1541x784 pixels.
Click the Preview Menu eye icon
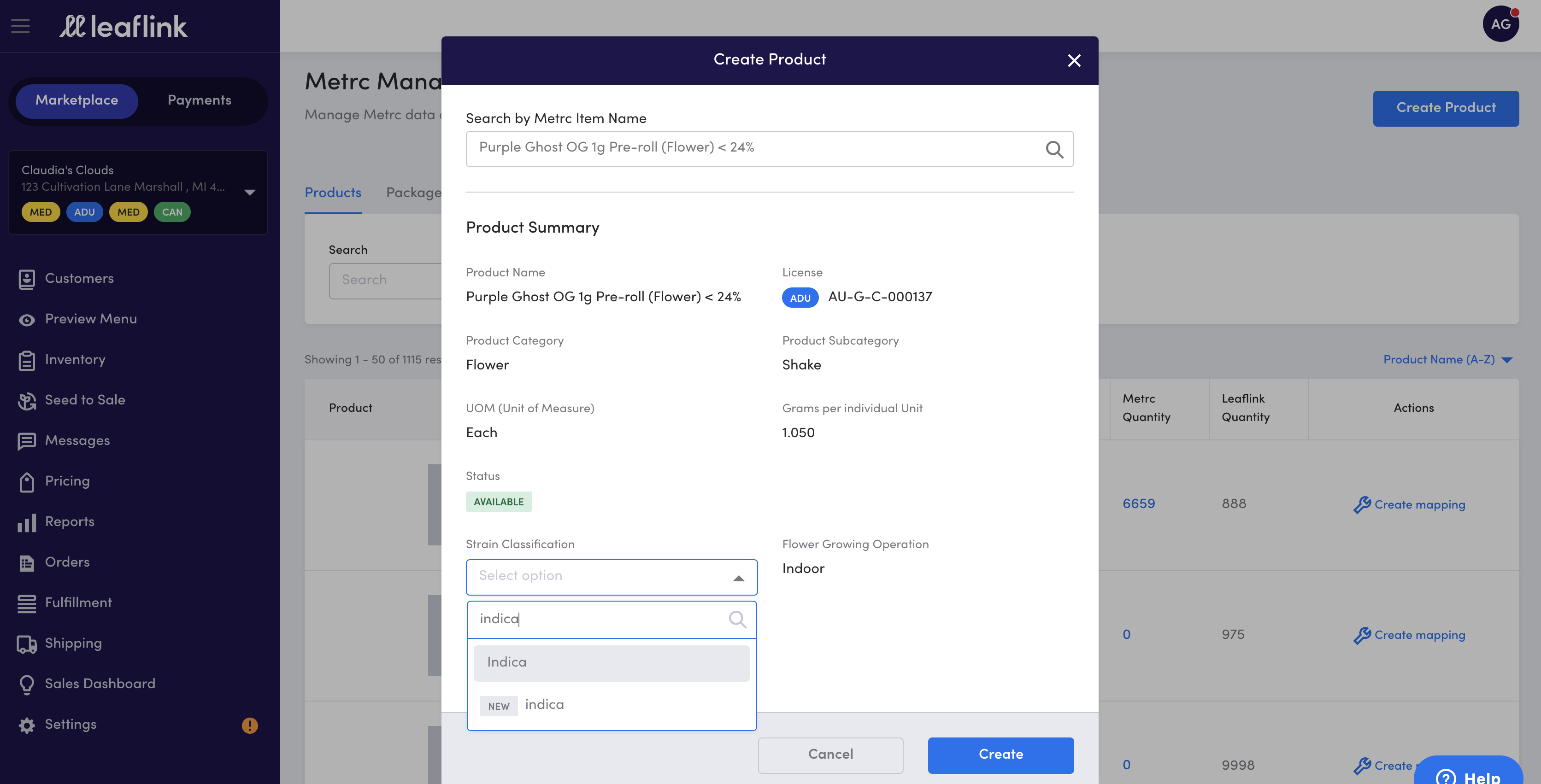[x=26, y=320]
